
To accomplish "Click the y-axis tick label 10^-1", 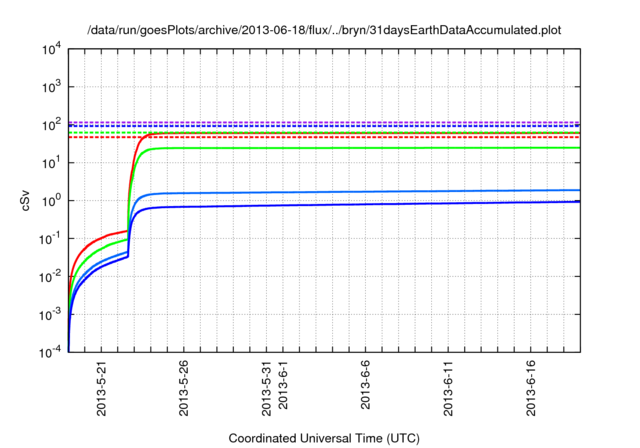I will coord(50,239).
